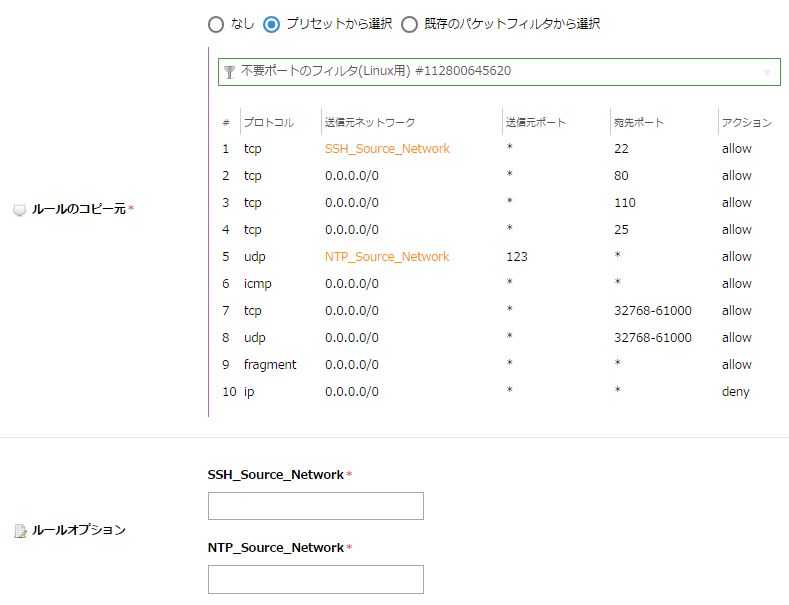
Task: Click the 送信元ネットワーク column header
Action: (x=370, y=123)
